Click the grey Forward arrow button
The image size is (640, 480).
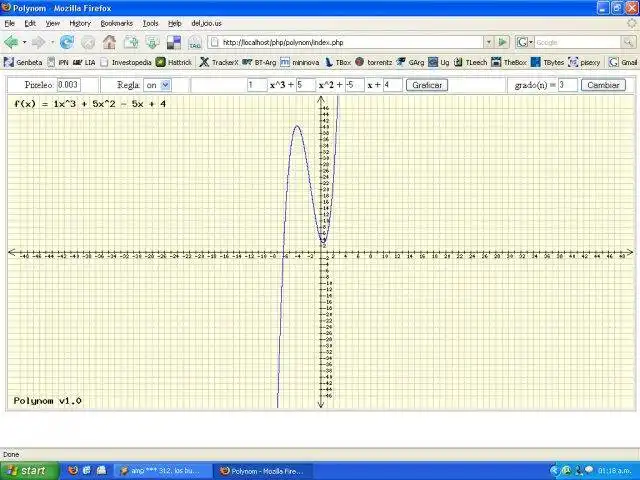click(x=38, y=42)
